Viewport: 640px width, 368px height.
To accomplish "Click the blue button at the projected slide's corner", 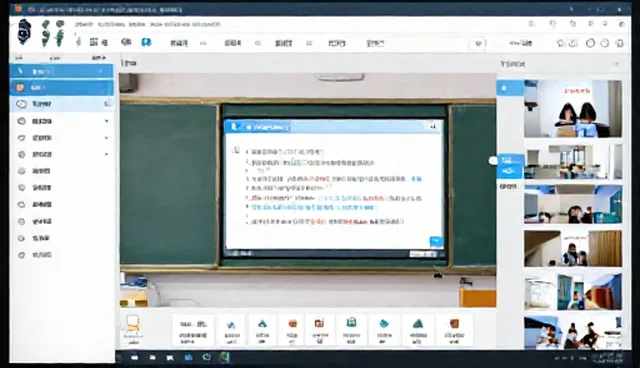I will tap(436, 242).
